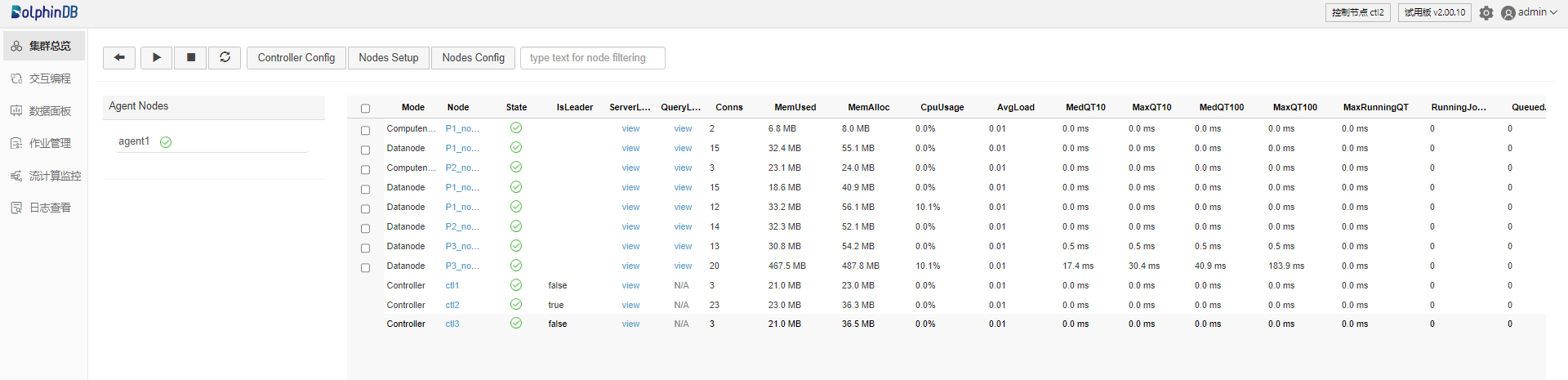The image size is (1568, 380).
Task: Click the node filtering text field
Action: [x=592, y=58]
